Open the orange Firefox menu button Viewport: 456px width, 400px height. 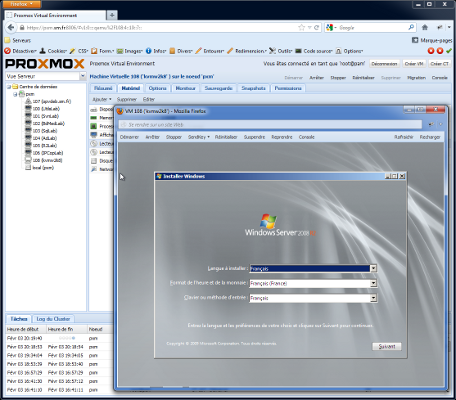(x=21, y=4)
